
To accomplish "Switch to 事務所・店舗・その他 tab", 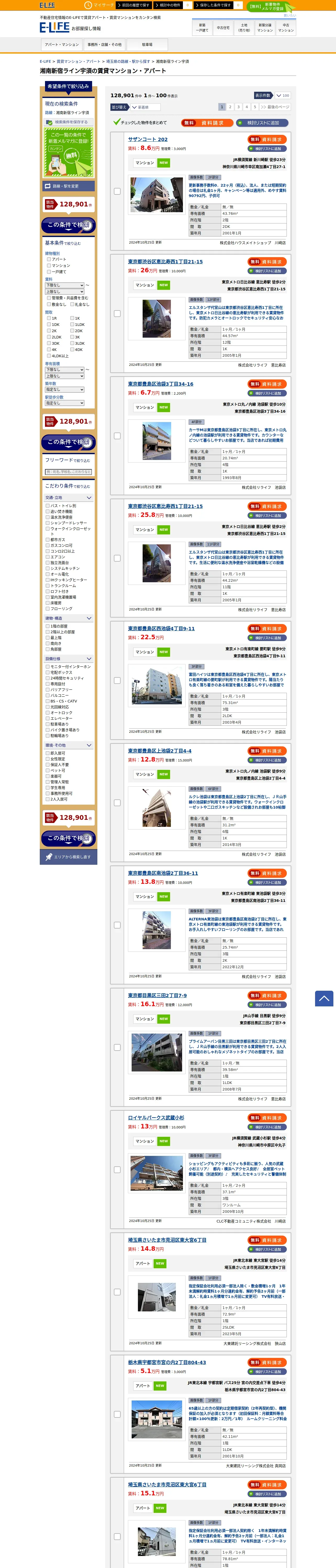I will [104, 44].
